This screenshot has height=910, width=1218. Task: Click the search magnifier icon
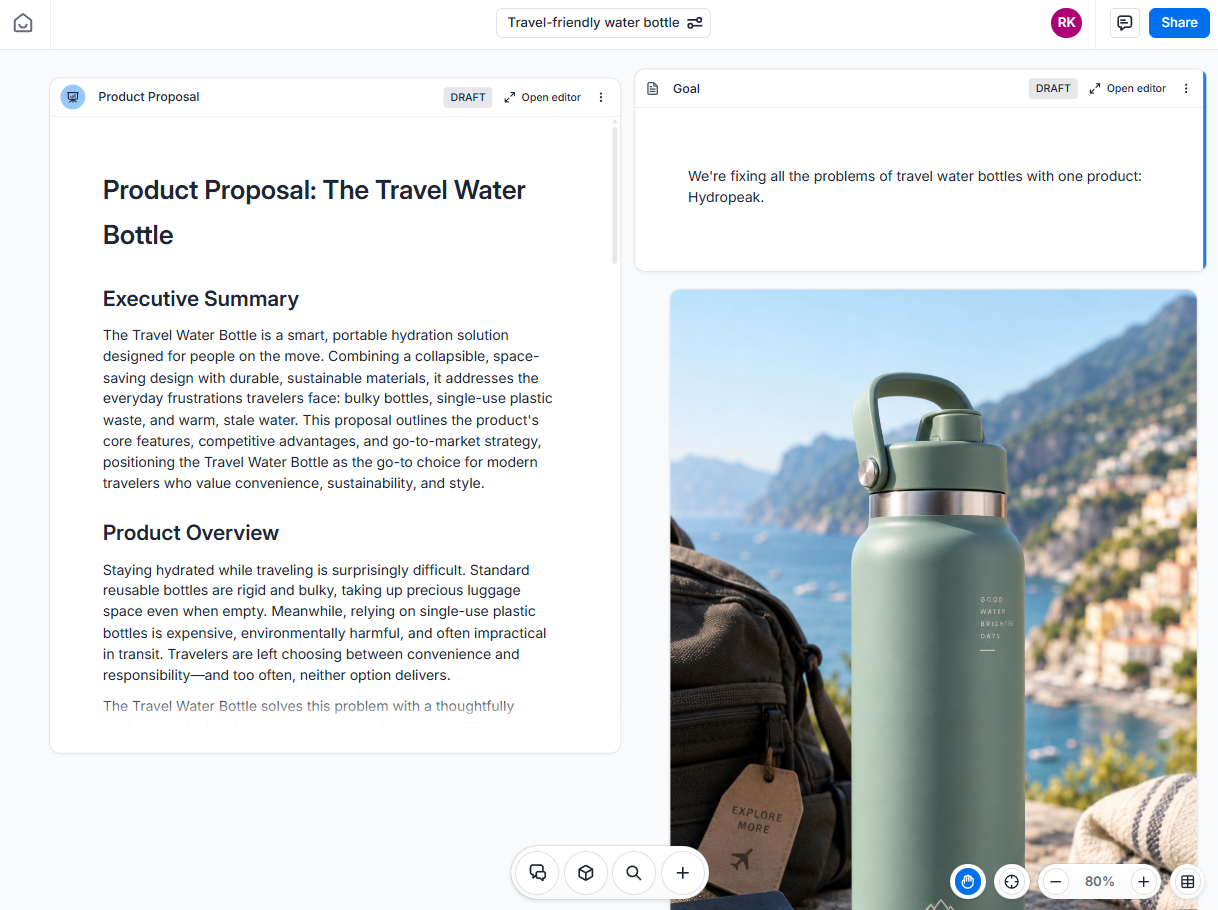pyautogui.click(x=634, y=873)
